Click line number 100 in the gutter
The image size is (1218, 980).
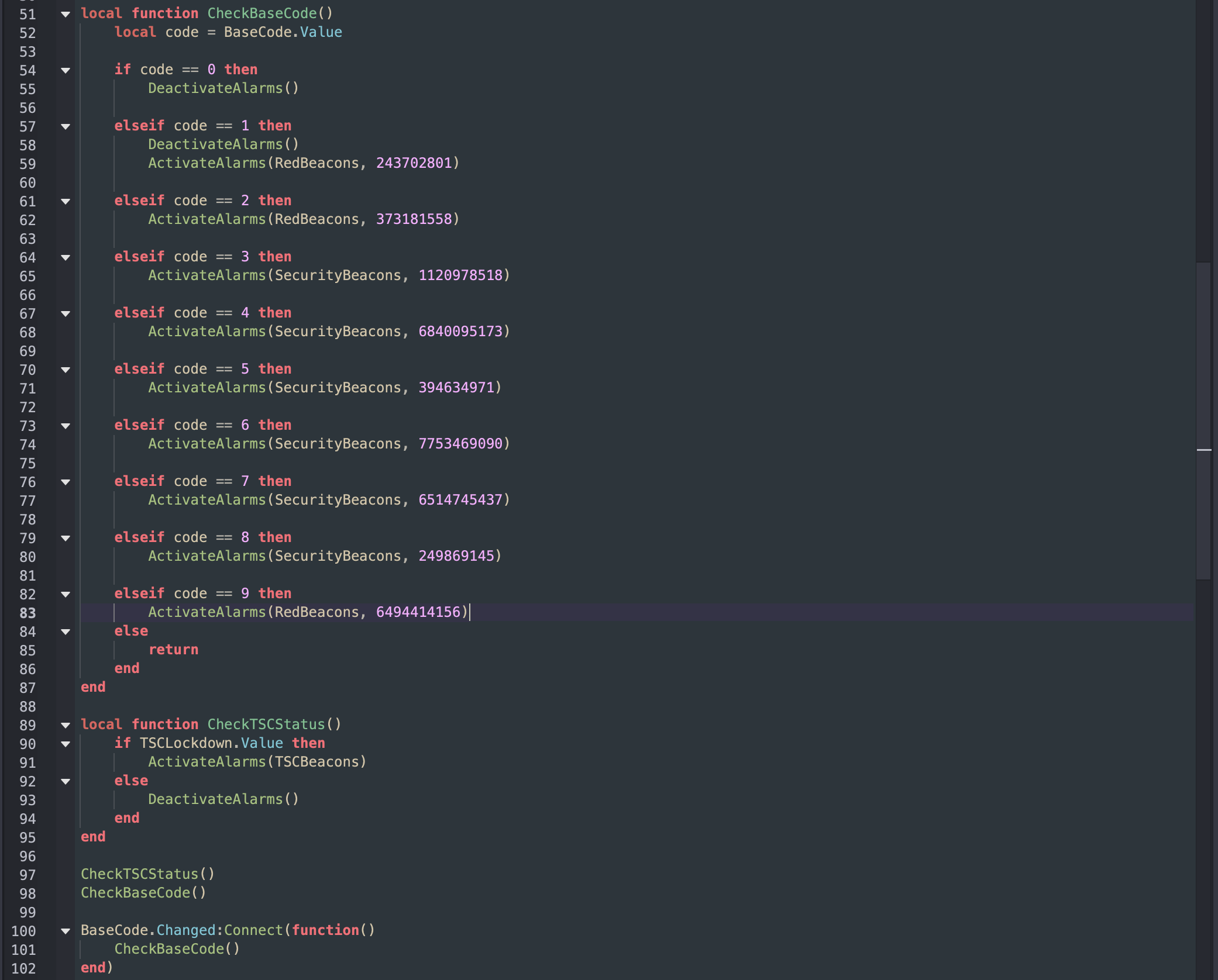23,931
